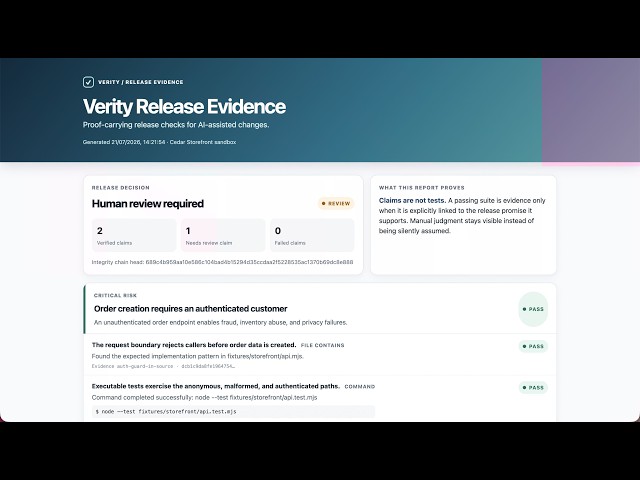This screenshot has width=640, height=480.
Task: Open the "2 Verified claims" stat card
Action: click(x=134, y=235)
